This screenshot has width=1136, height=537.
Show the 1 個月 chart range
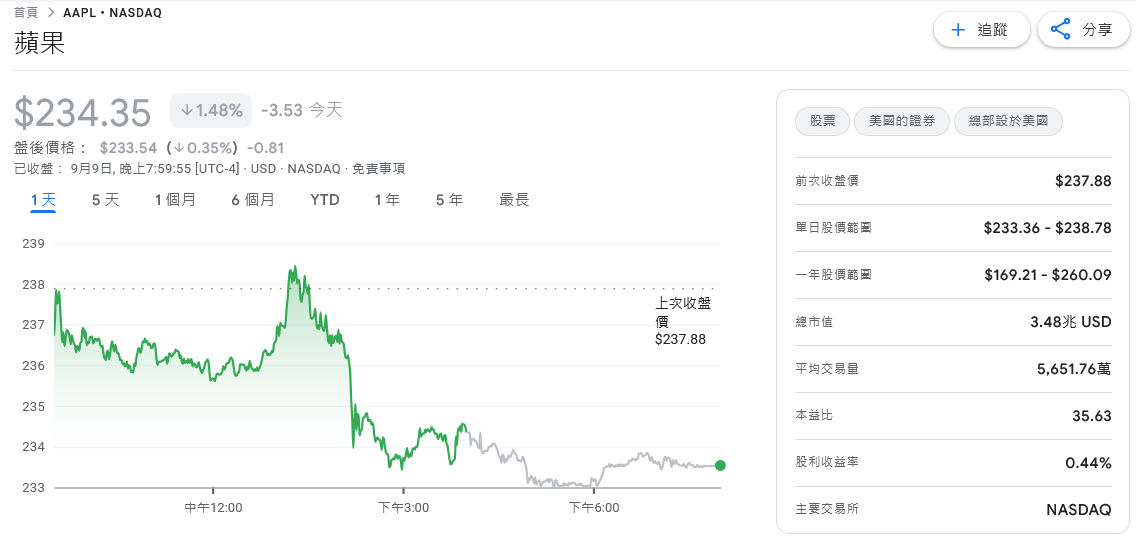pos(175,200)
